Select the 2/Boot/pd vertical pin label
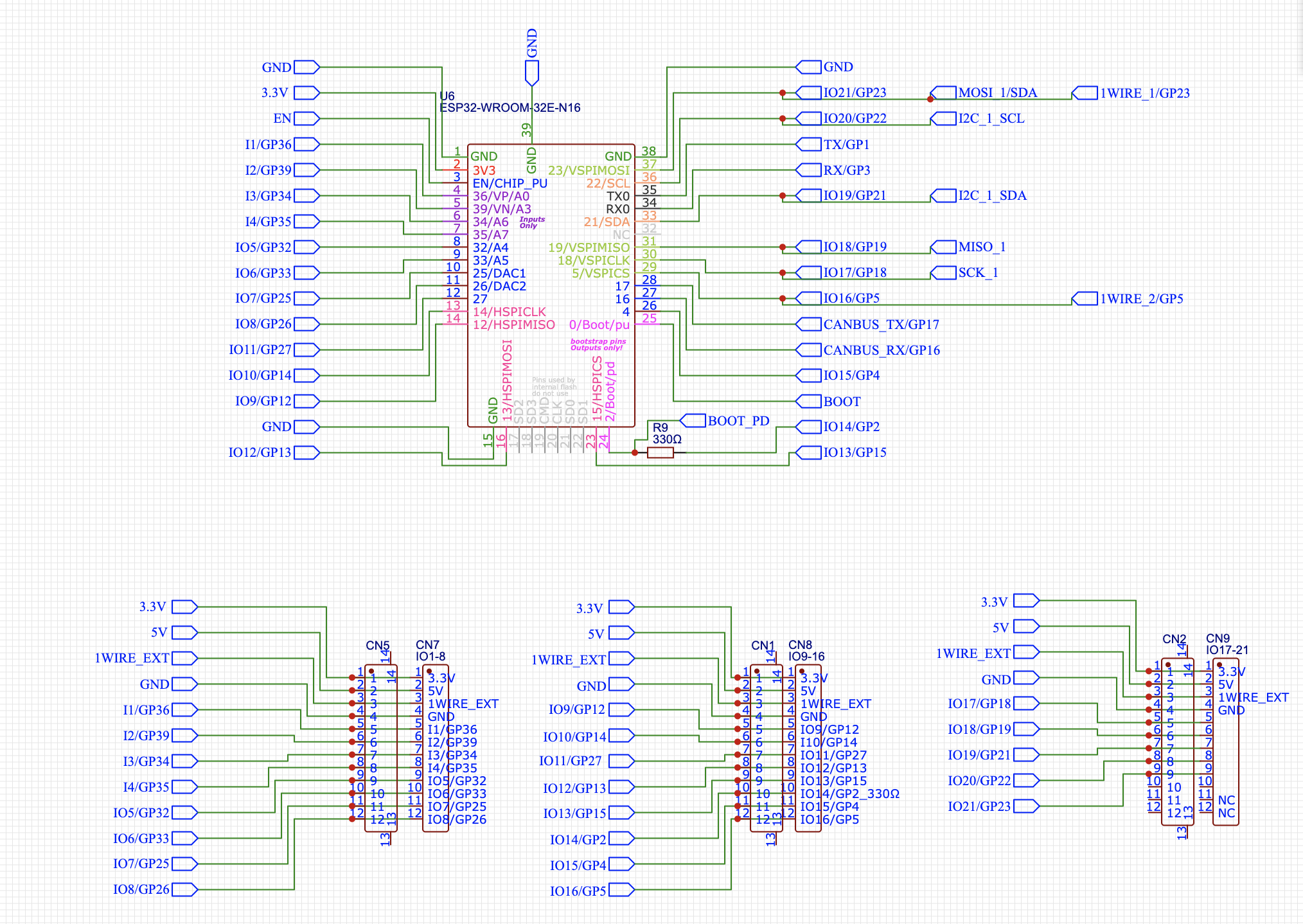Screen dimensions: 1303x924 610,391
